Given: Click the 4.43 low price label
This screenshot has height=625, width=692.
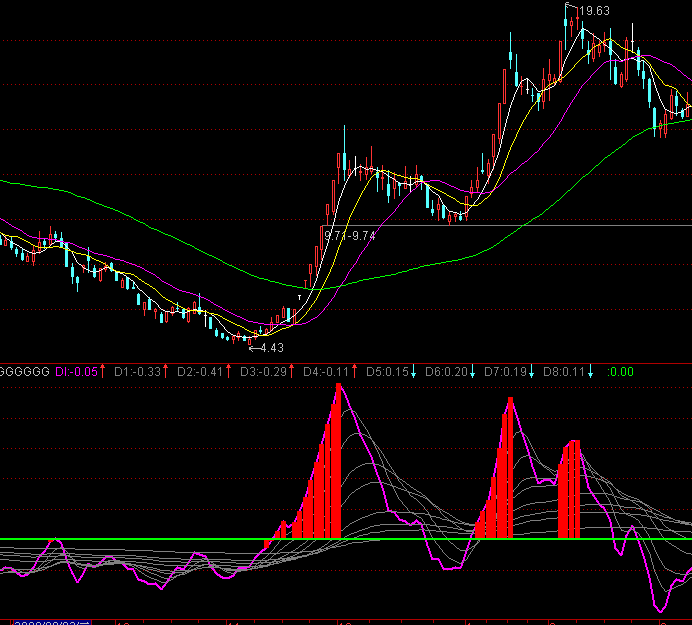Looking at the screenshot, I should pos(271,348).
